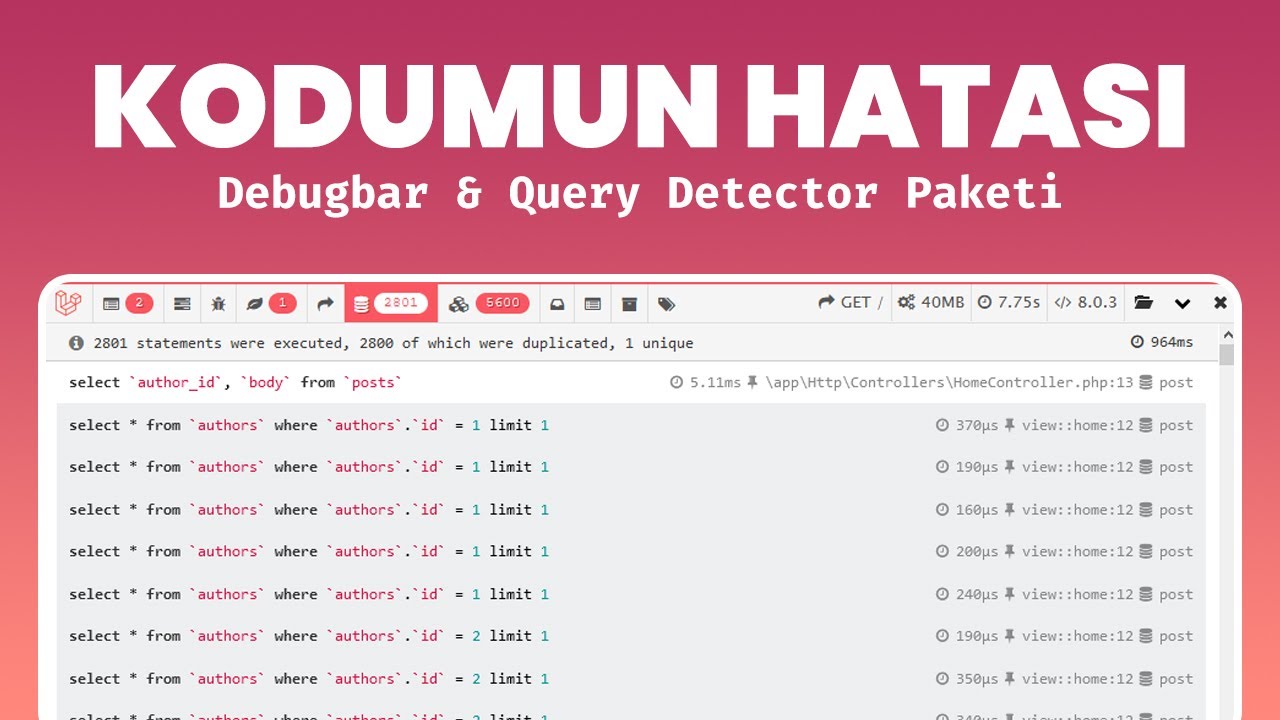Click the Laravel logo in the debugbar
The width and height of the screenshot is (1280, 720).
point(68,303)
